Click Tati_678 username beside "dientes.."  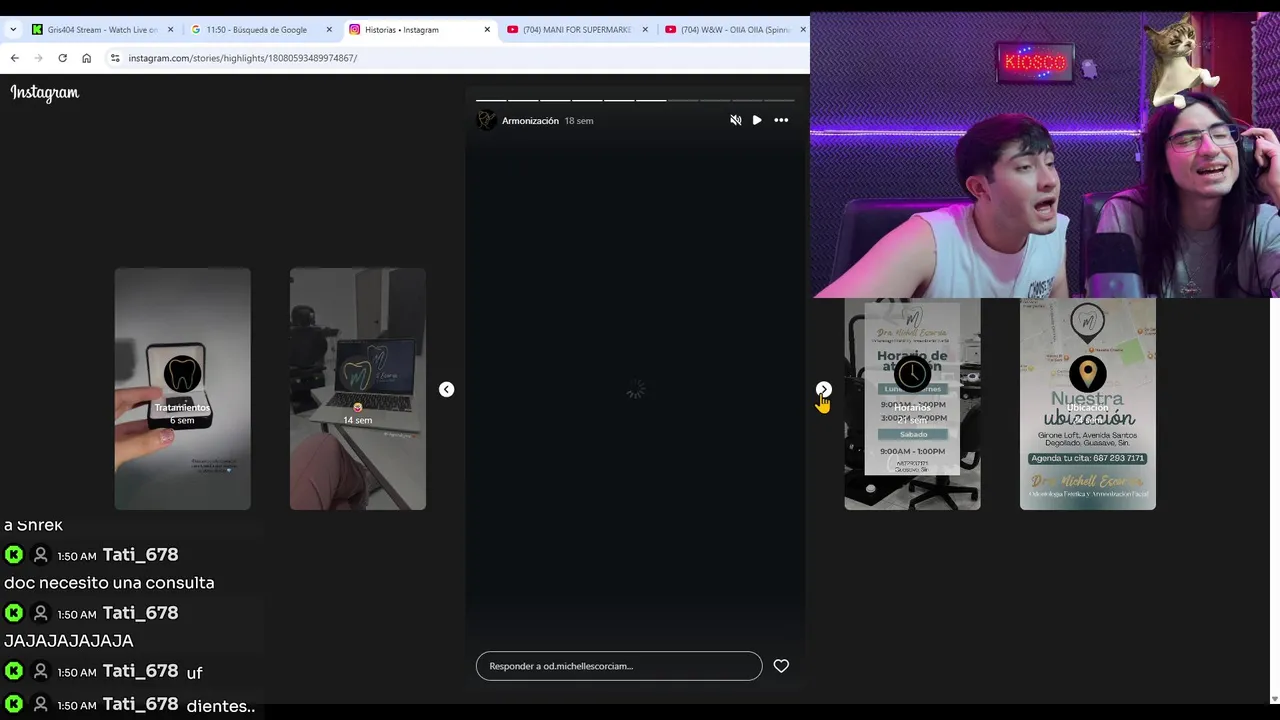coord(140,704)
